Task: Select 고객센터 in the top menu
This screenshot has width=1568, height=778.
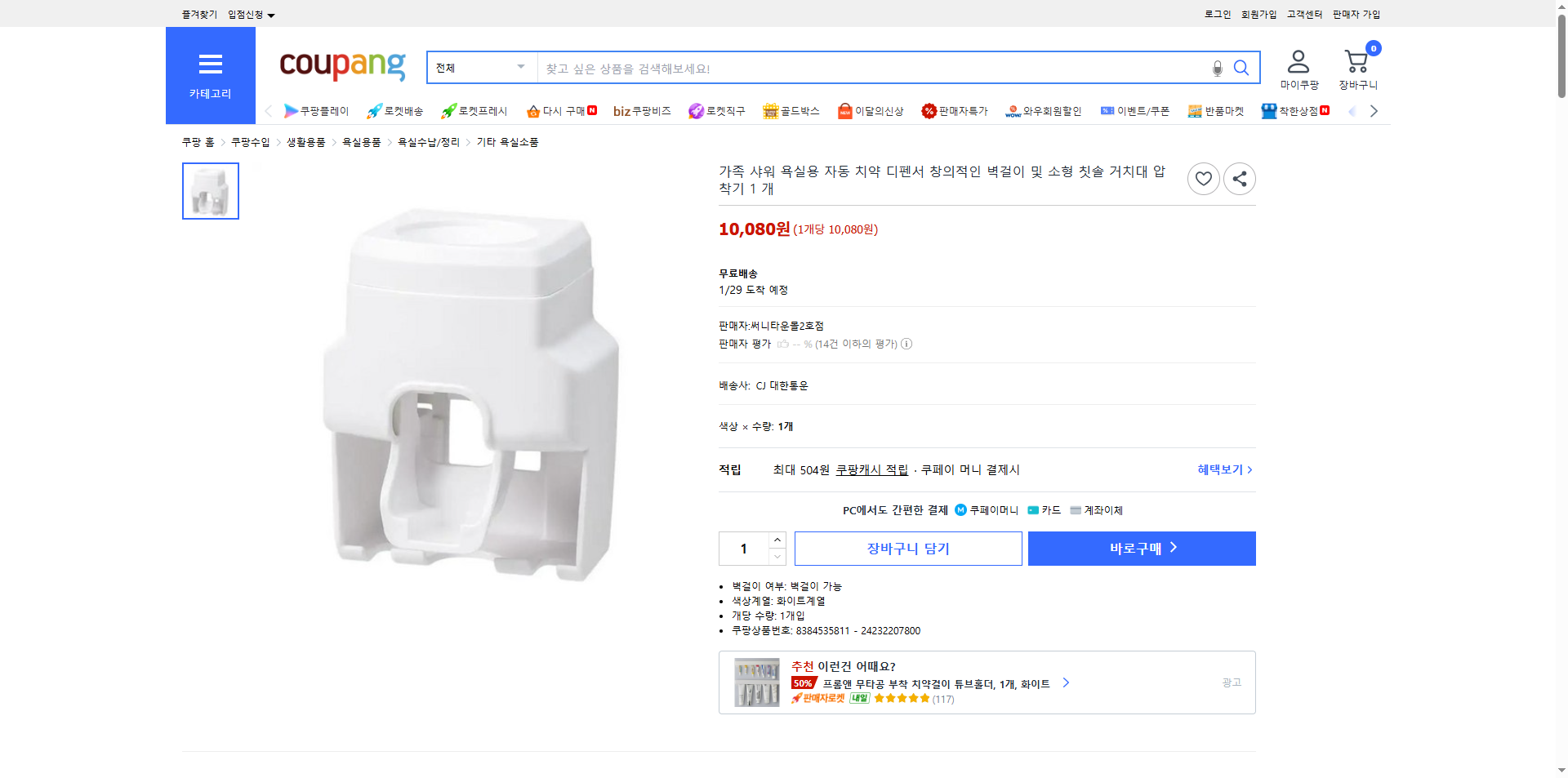Action: pos(1303,14)
